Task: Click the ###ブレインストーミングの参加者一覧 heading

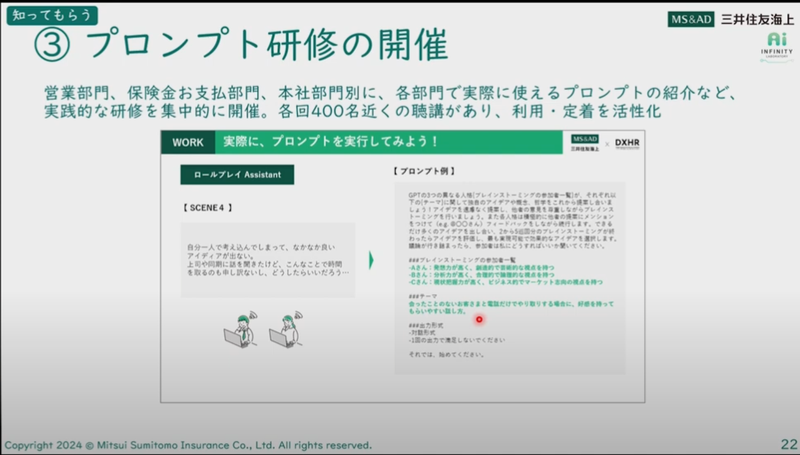Action: pyautogui.click(x=462, y=260)
